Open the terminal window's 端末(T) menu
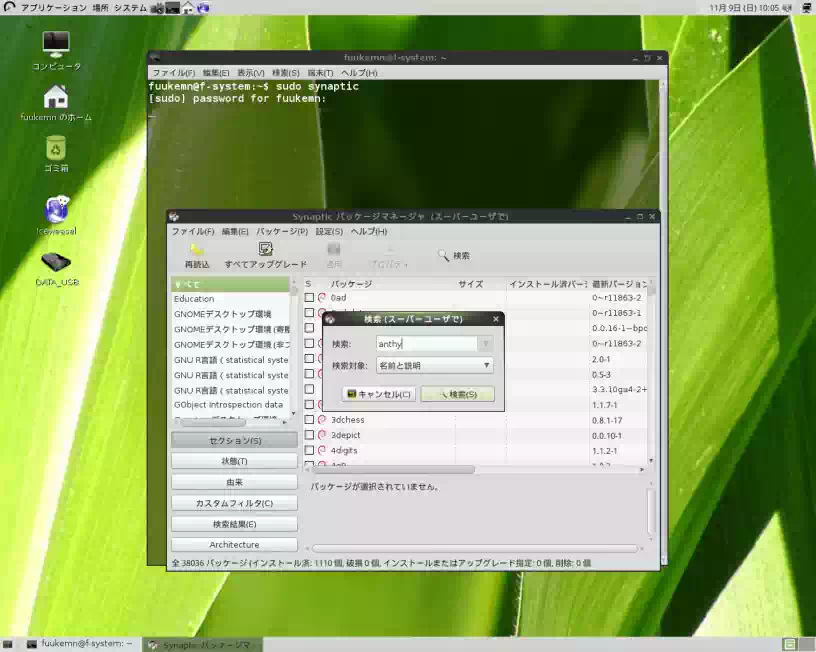Image resolution: width=816 pixels, height=652 pixels. 320,73
